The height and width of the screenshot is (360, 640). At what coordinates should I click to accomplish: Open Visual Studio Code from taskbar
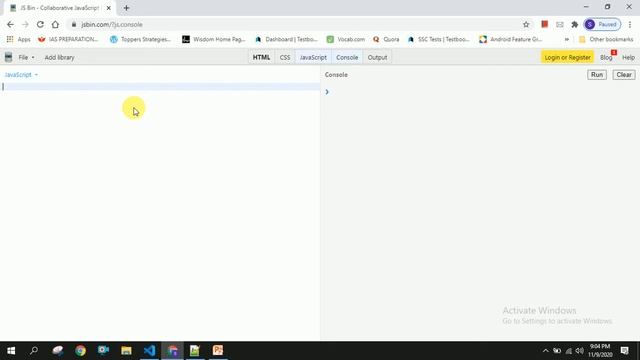click(149, 351)
